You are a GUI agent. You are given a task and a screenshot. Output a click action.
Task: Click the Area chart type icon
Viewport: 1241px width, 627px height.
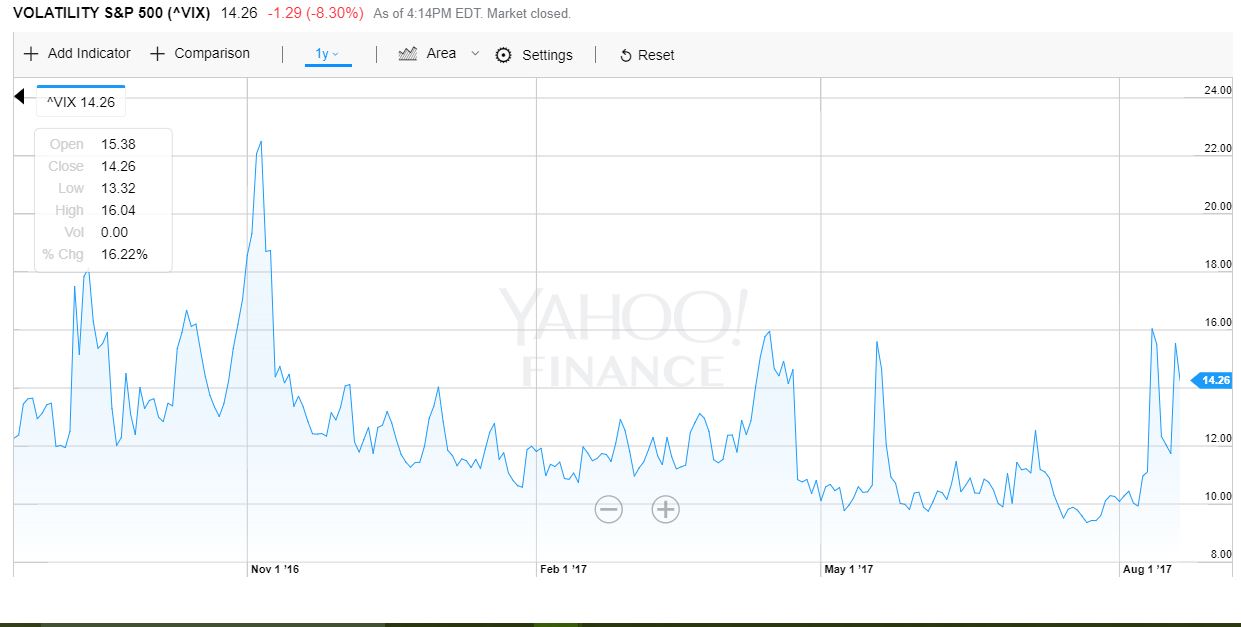[407, 54]
